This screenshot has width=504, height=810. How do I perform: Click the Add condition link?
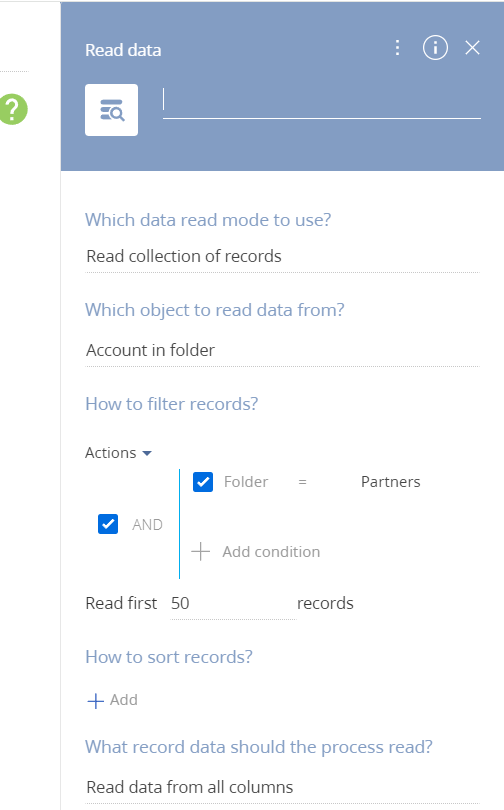271,552
